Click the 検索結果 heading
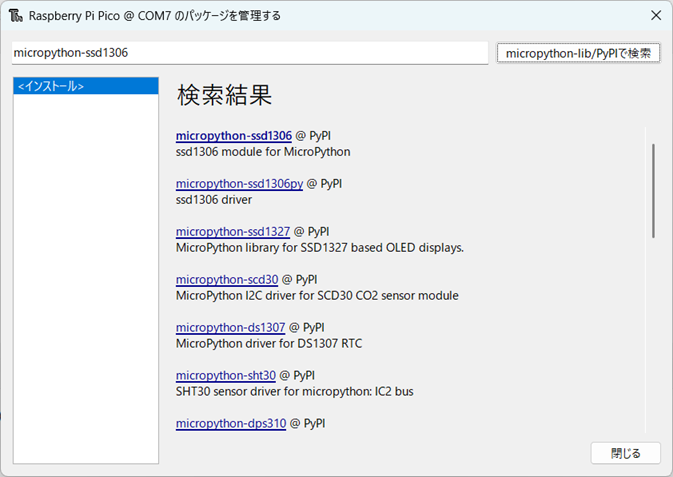Screen dimensions: 673x477 tap(224, 95)
